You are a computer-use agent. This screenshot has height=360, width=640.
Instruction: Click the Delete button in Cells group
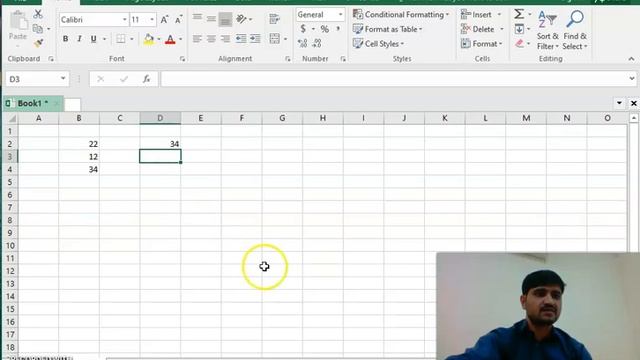(478, 29)
